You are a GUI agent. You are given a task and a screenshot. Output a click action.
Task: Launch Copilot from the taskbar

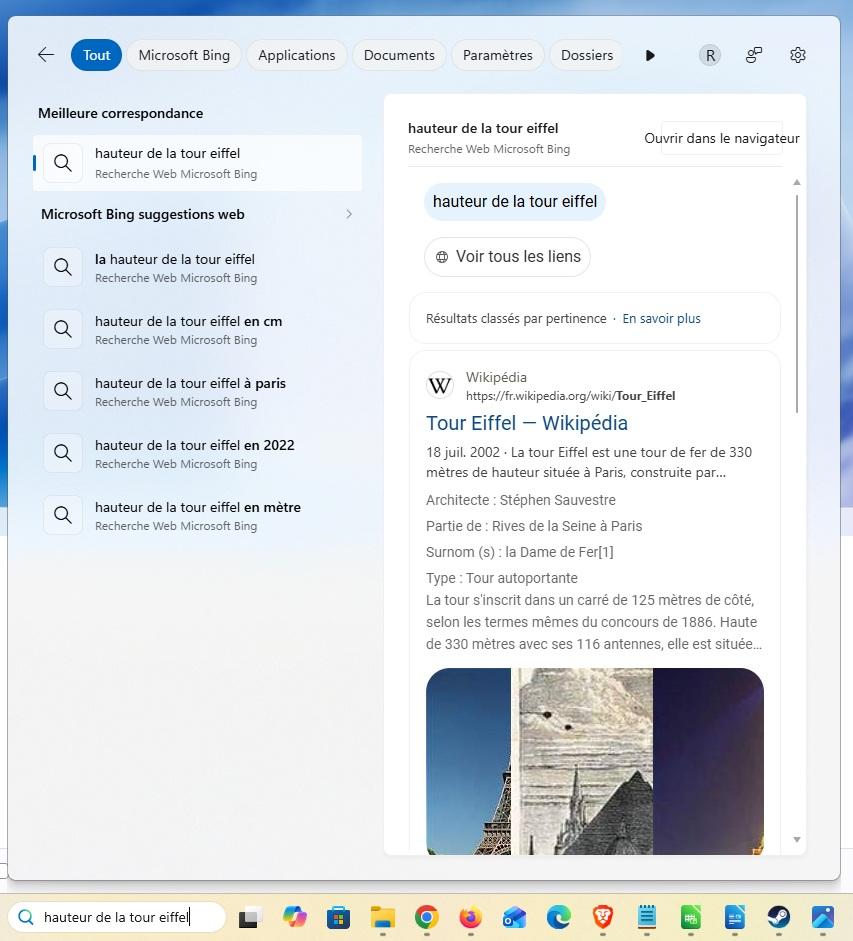(x=295, y=917)
